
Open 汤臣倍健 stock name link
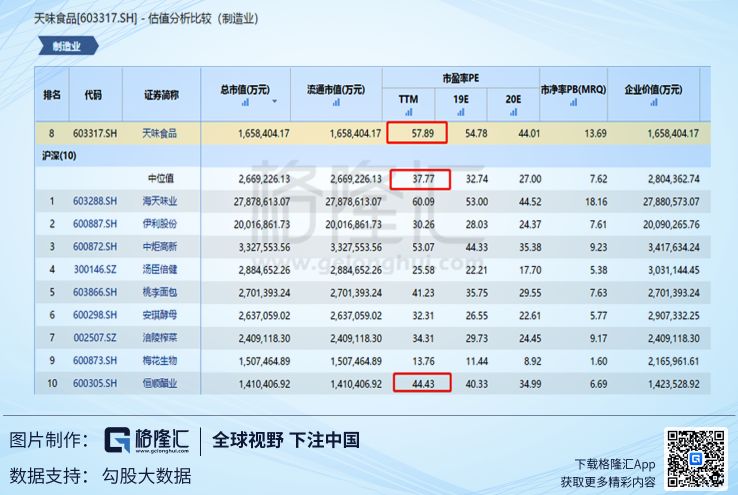click(x=160, y=270)
